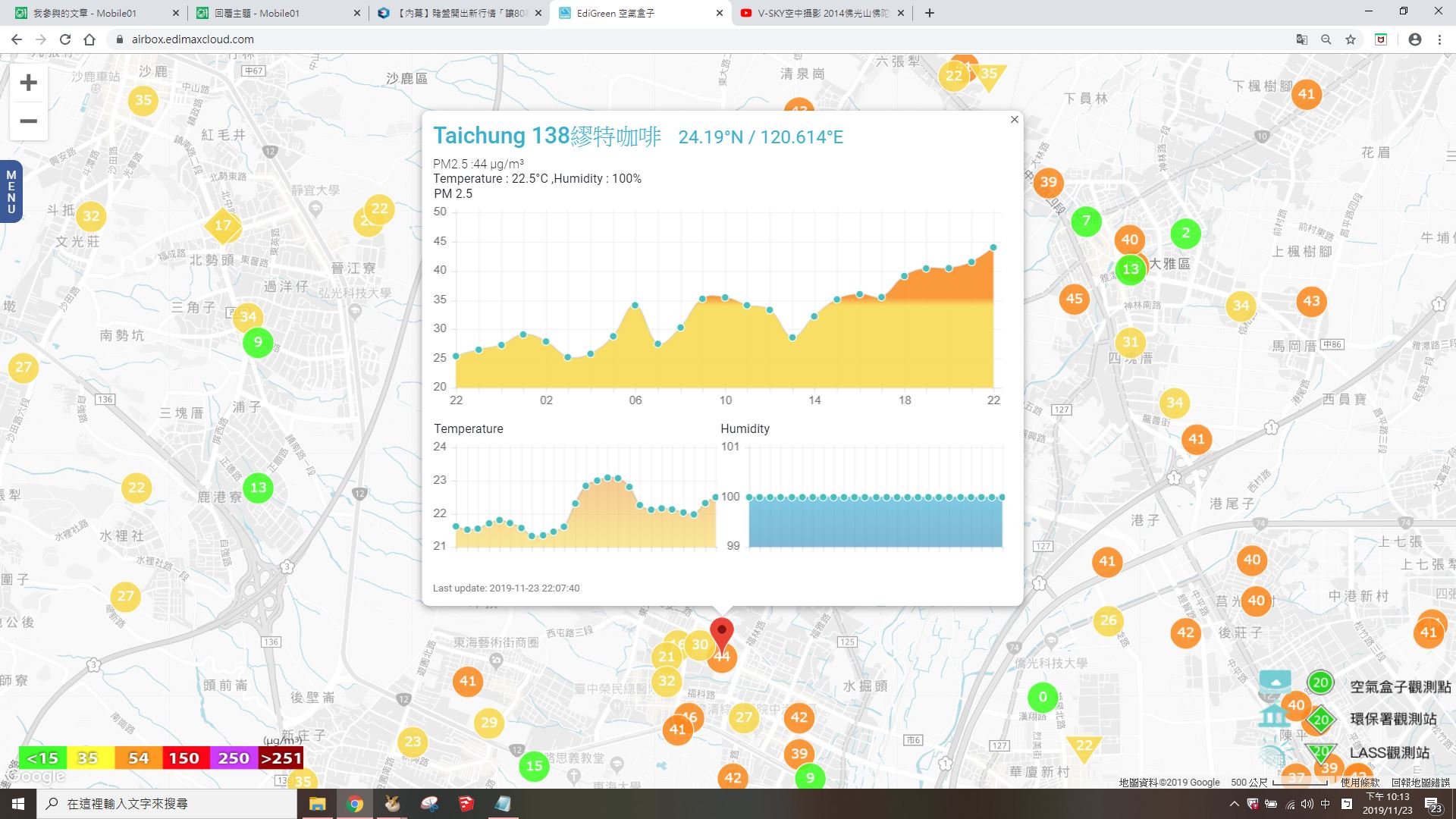The height and width of the screenshot is (819, 1456).
Task: Open the browser home page
Action: click(89, 39)
